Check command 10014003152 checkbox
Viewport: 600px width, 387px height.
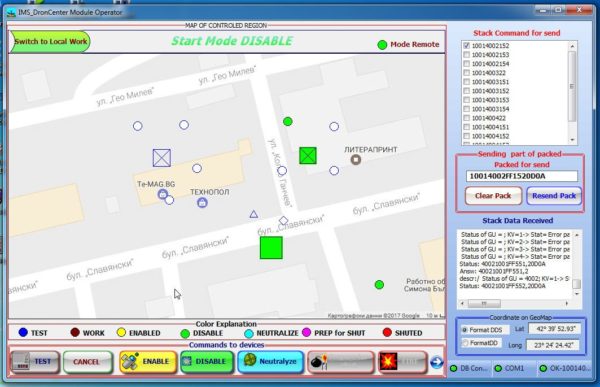click(x=466, y=91)
